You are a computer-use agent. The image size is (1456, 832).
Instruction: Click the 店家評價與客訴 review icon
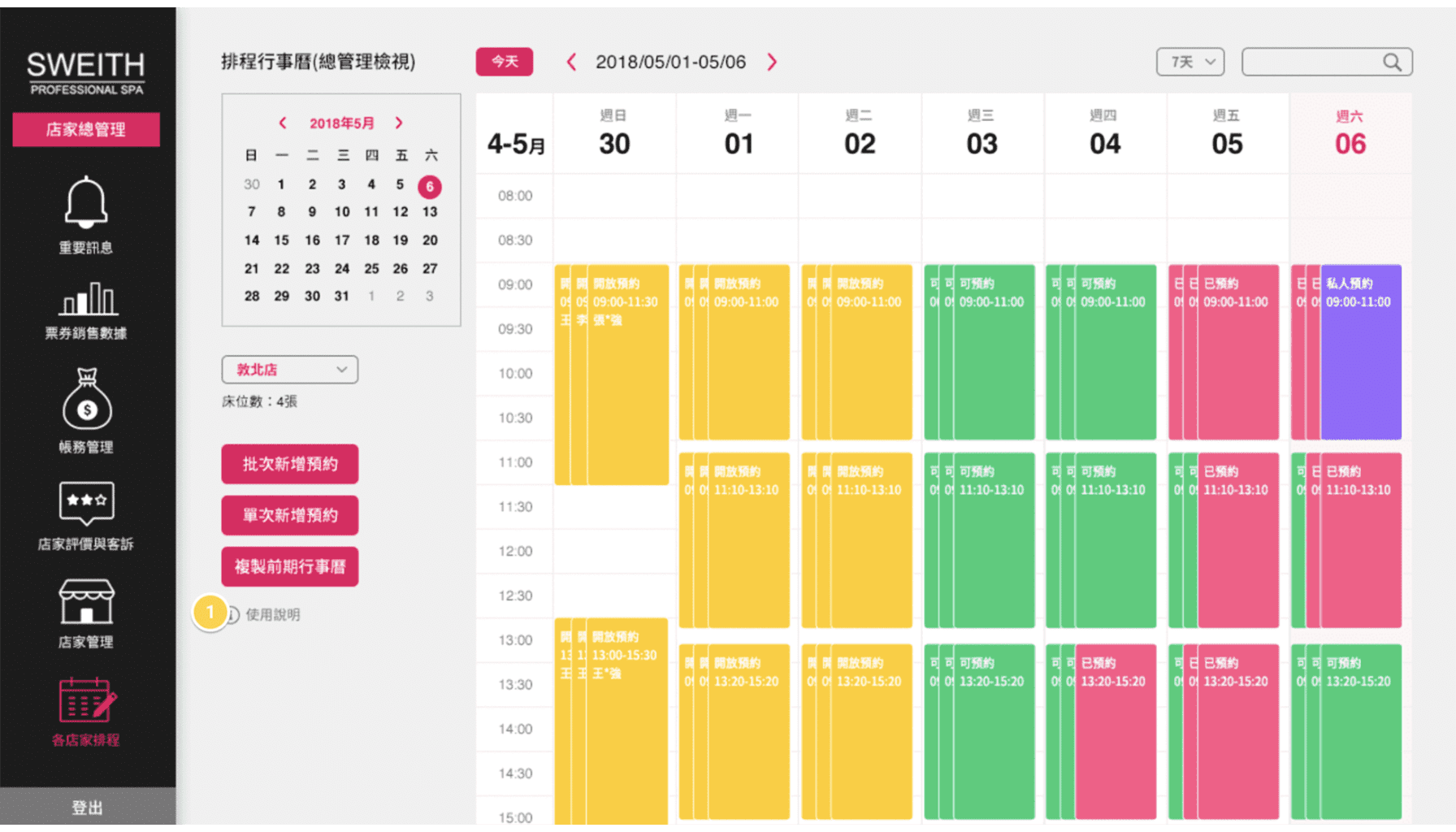(x=85, y=499)
